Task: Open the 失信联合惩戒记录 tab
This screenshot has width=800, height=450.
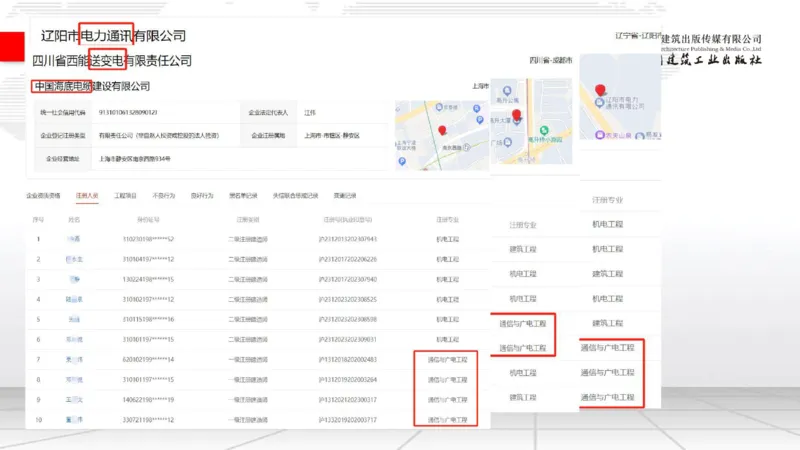Action: coord(295,195)
